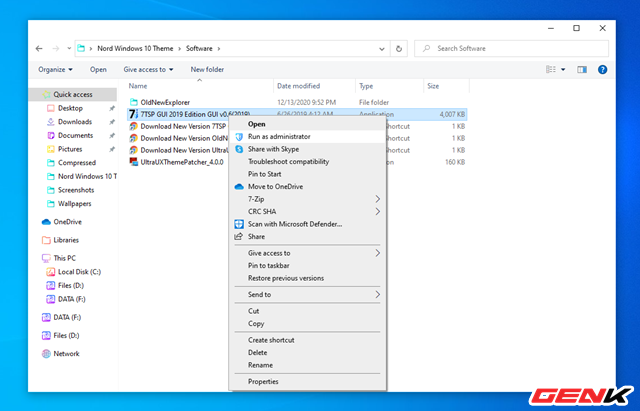The image size is (640, 411).
Task: Select the Screenshots folder in sidebar
Action: coord(76,190)
